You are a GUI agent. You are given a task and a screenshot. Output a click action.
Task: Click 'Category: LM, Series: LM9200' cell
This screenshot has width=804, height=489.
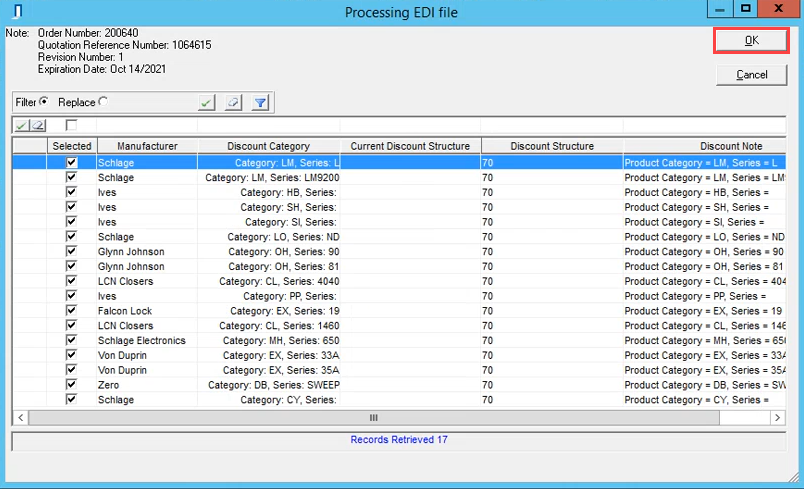point(269,177)
